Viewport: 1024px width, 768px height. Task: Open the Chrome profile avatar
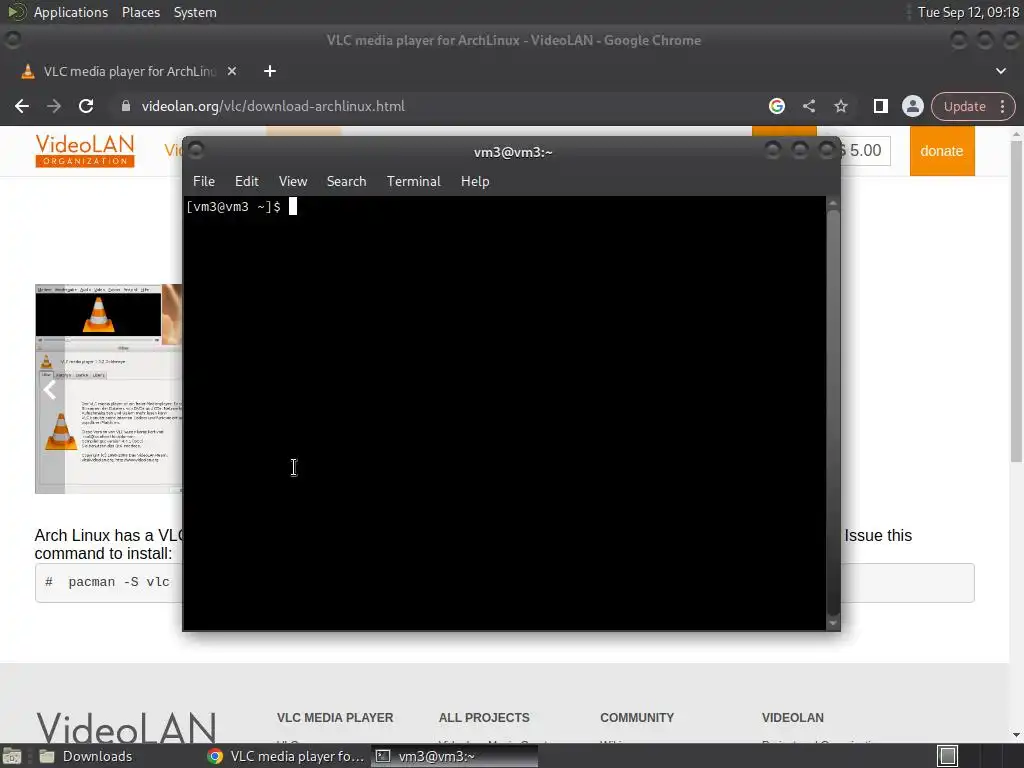click(912, 106)
